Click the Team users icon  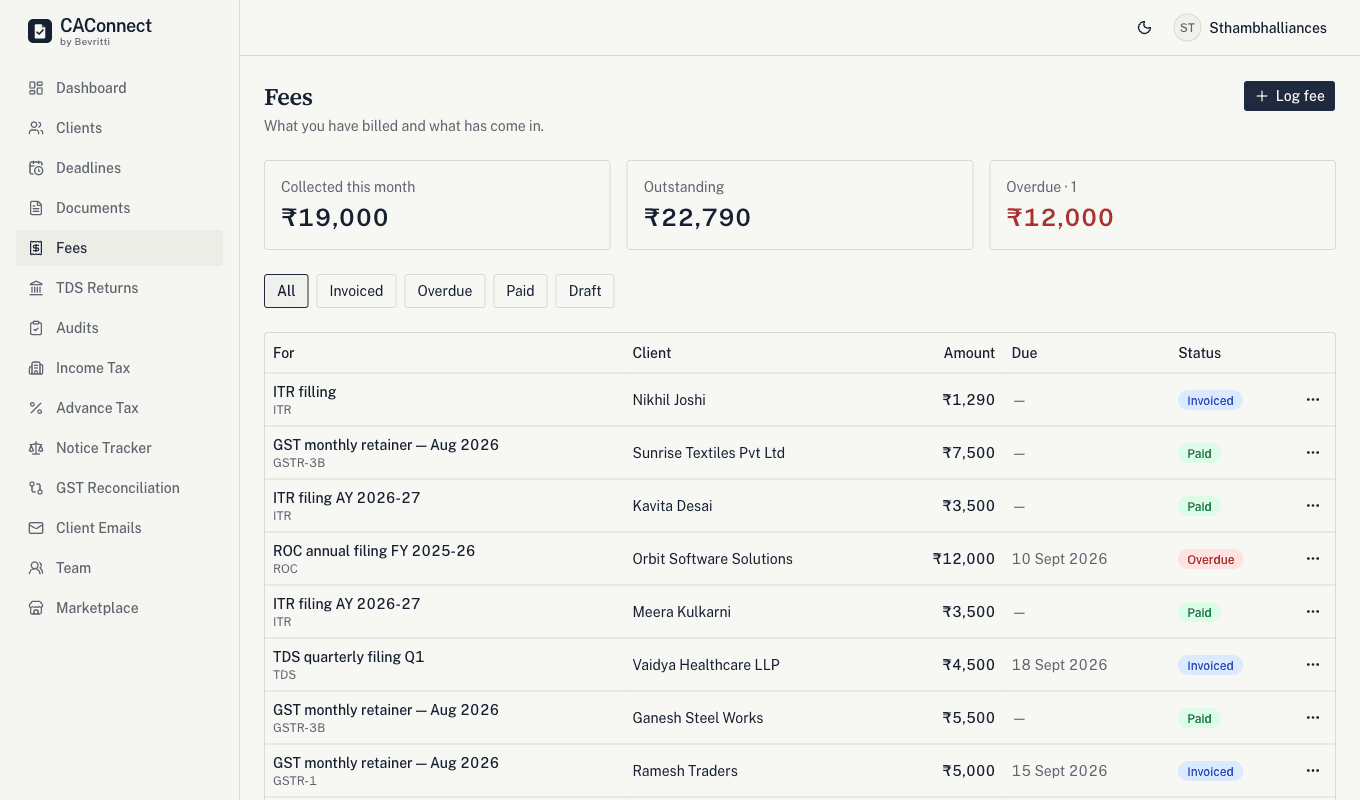36,568
